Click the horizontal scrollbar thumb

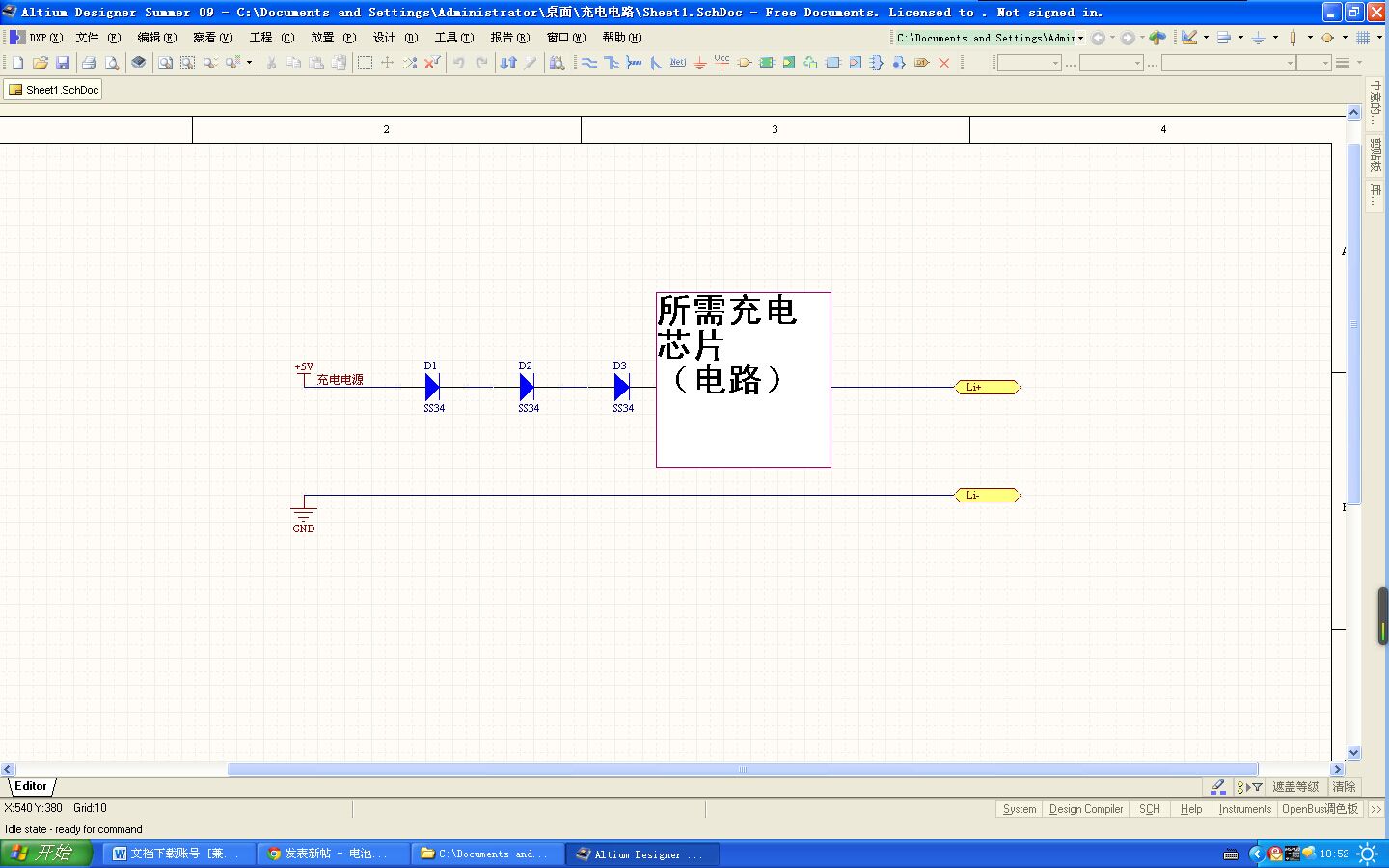(x=743, y=770)
